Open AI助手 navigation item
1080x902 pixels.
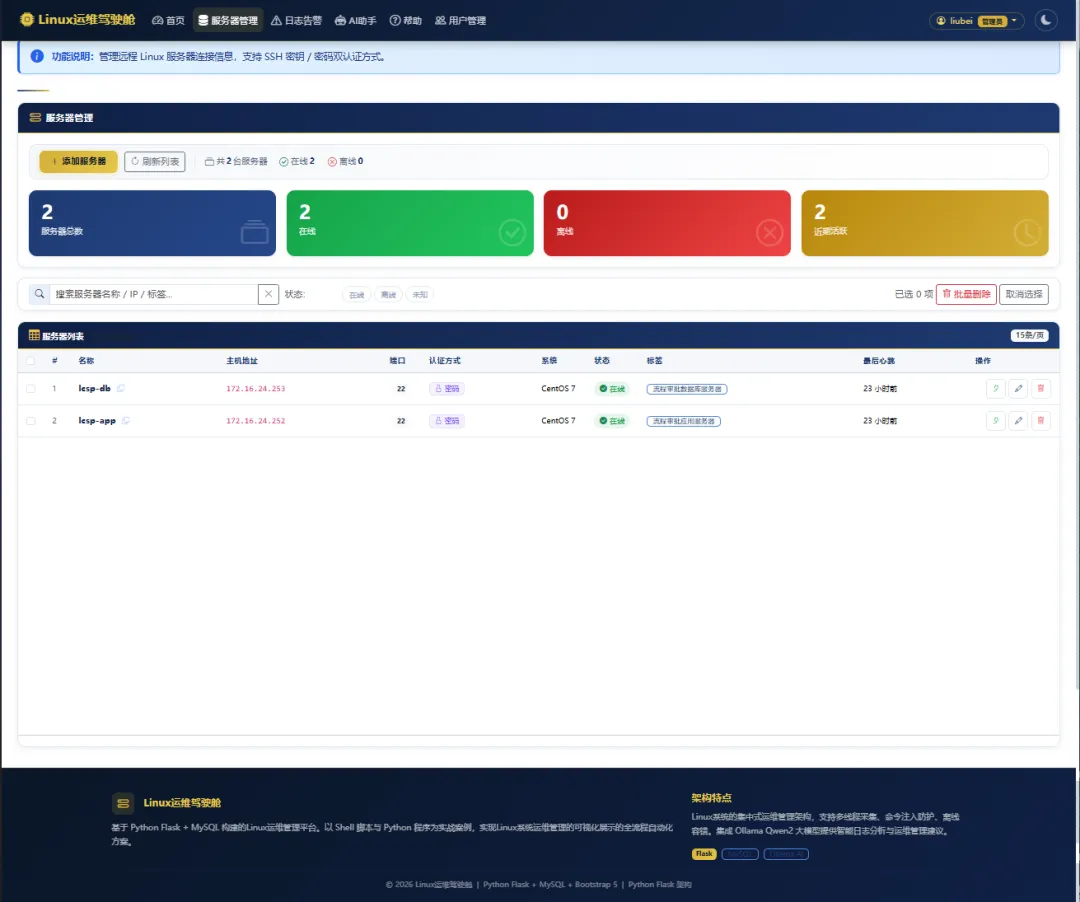(355, 21)
